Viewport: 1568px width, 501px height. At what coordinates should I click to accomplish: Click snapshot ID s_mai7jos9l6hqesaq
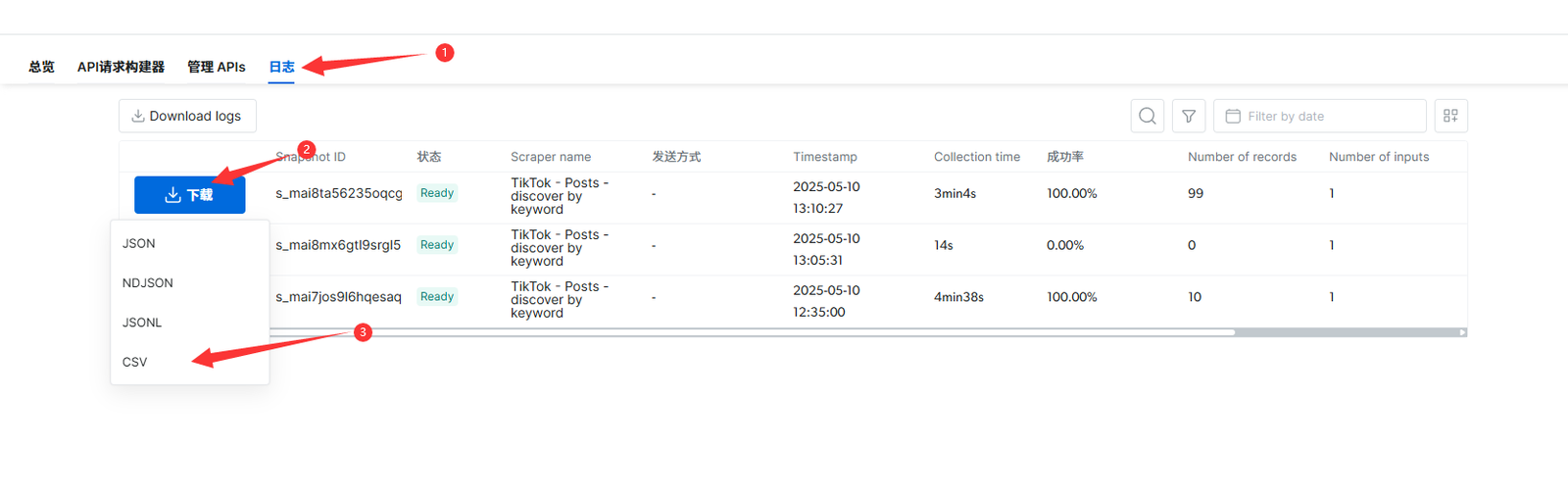(338, 297)
